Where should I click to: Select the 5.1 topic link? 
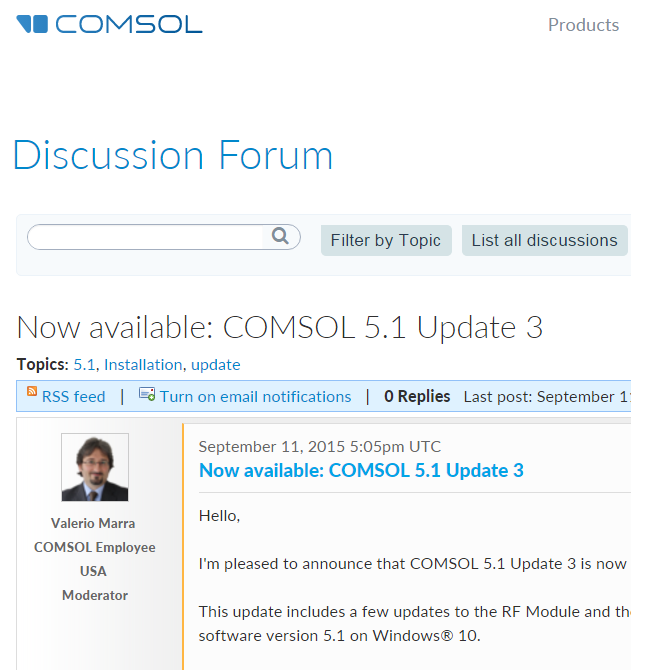pos(84,365)
